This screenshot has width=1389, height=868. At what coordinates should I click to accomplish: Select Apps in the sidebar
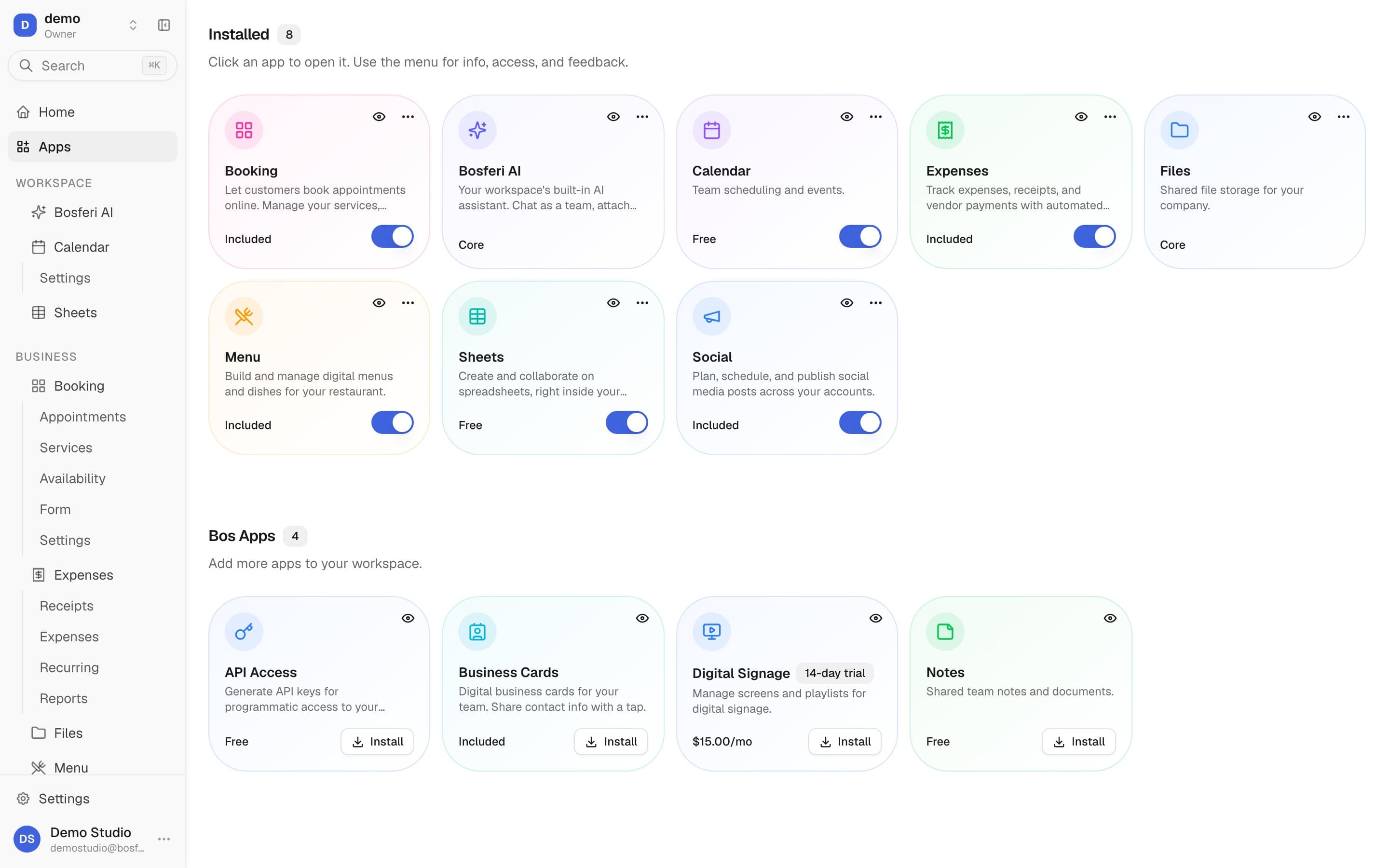tap(93, 147)
